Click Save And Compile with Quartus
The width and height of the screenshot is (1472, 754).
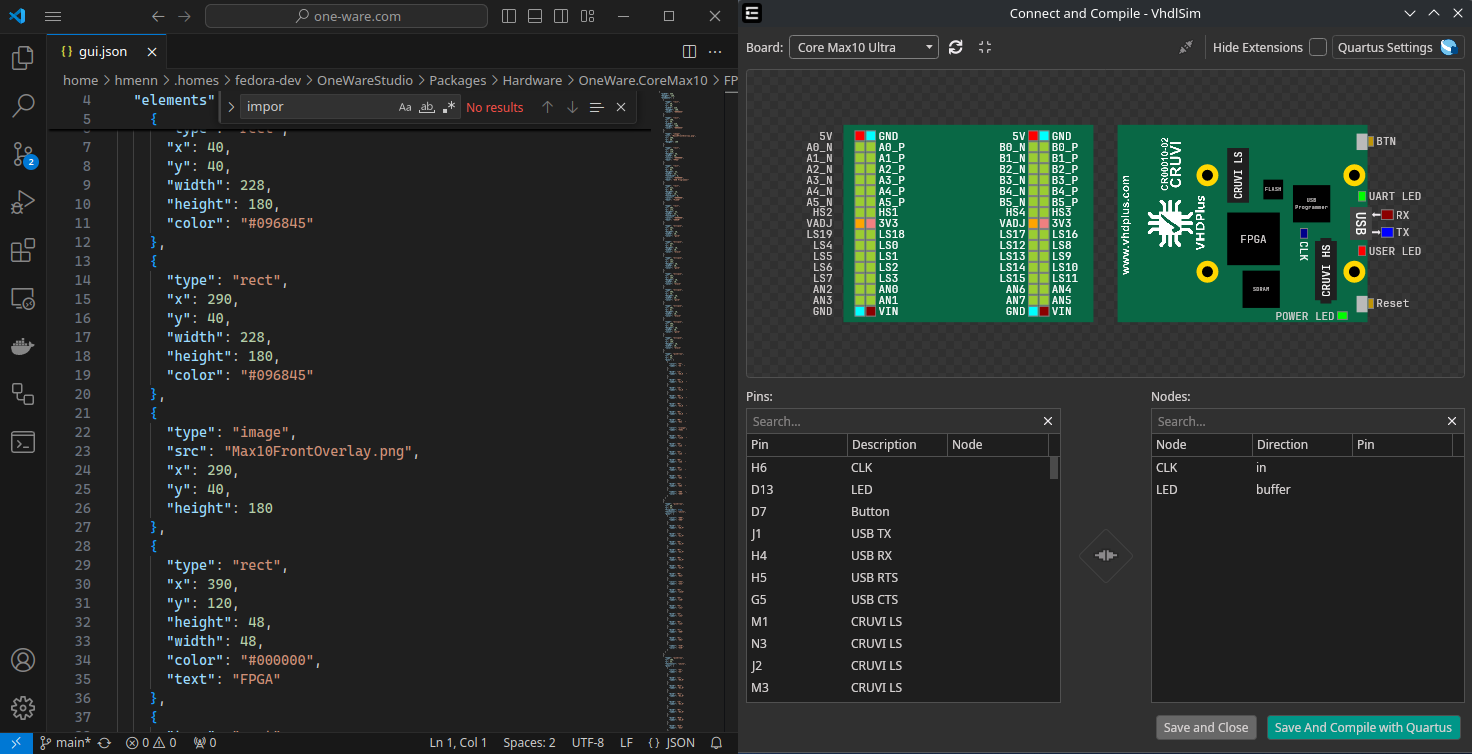tap(1364, 728)
